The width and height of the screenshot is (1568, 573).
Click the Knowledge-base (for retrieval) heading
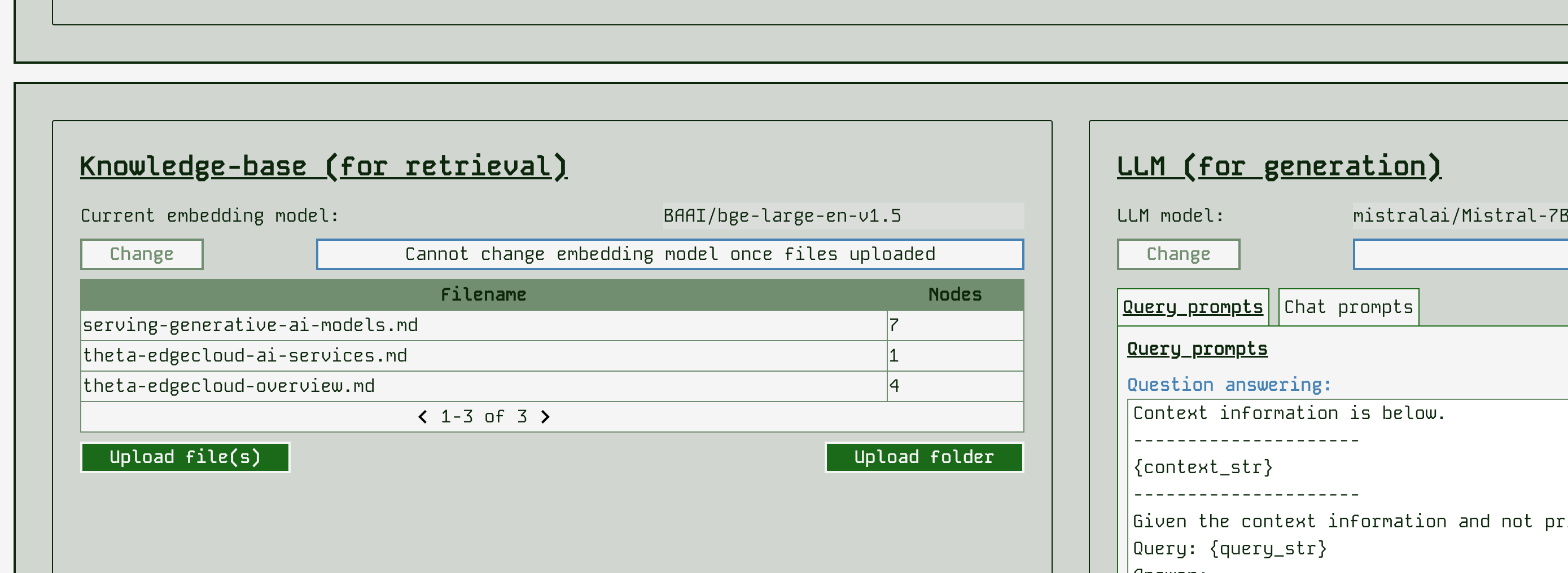323,167
